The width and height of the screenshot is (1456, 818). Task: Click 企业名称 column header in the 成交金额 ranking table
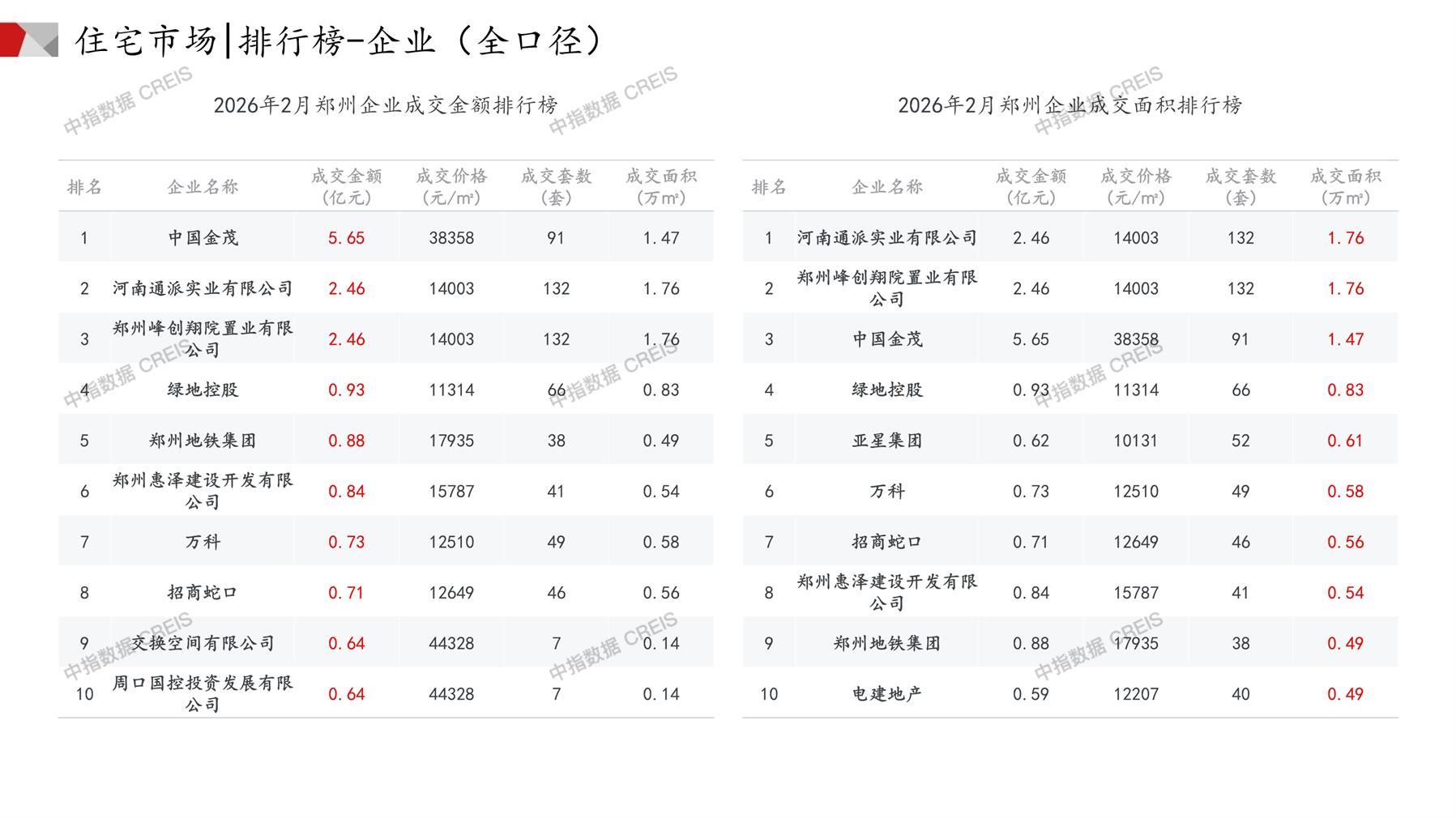click(203, 187)
